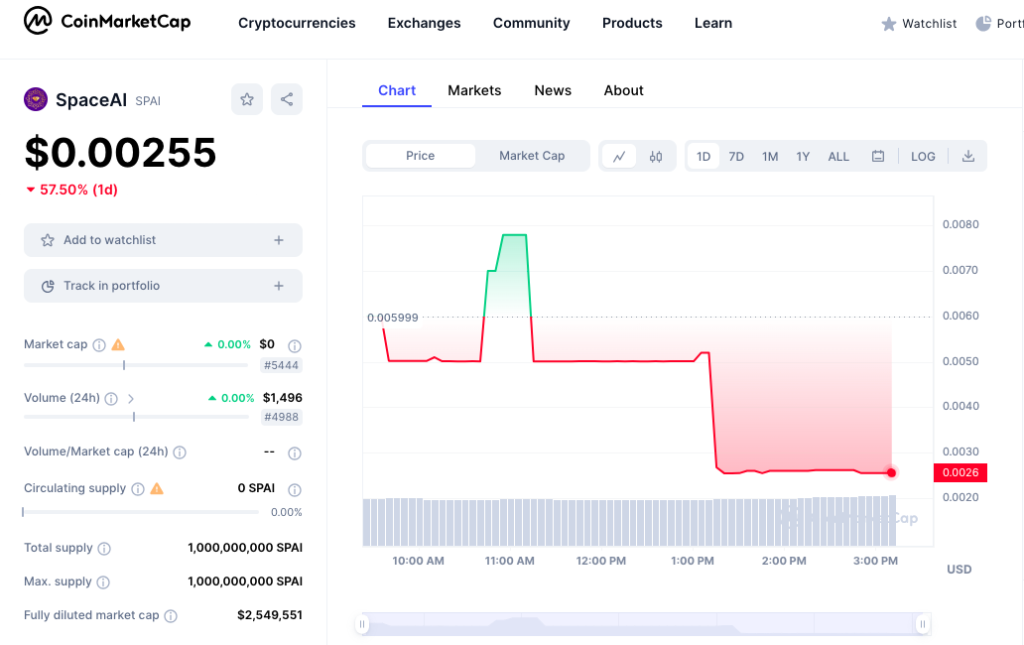The height and width of the screenshot is (645, 1024).
Task: Select the line chart icon
Action: point(621,156)
